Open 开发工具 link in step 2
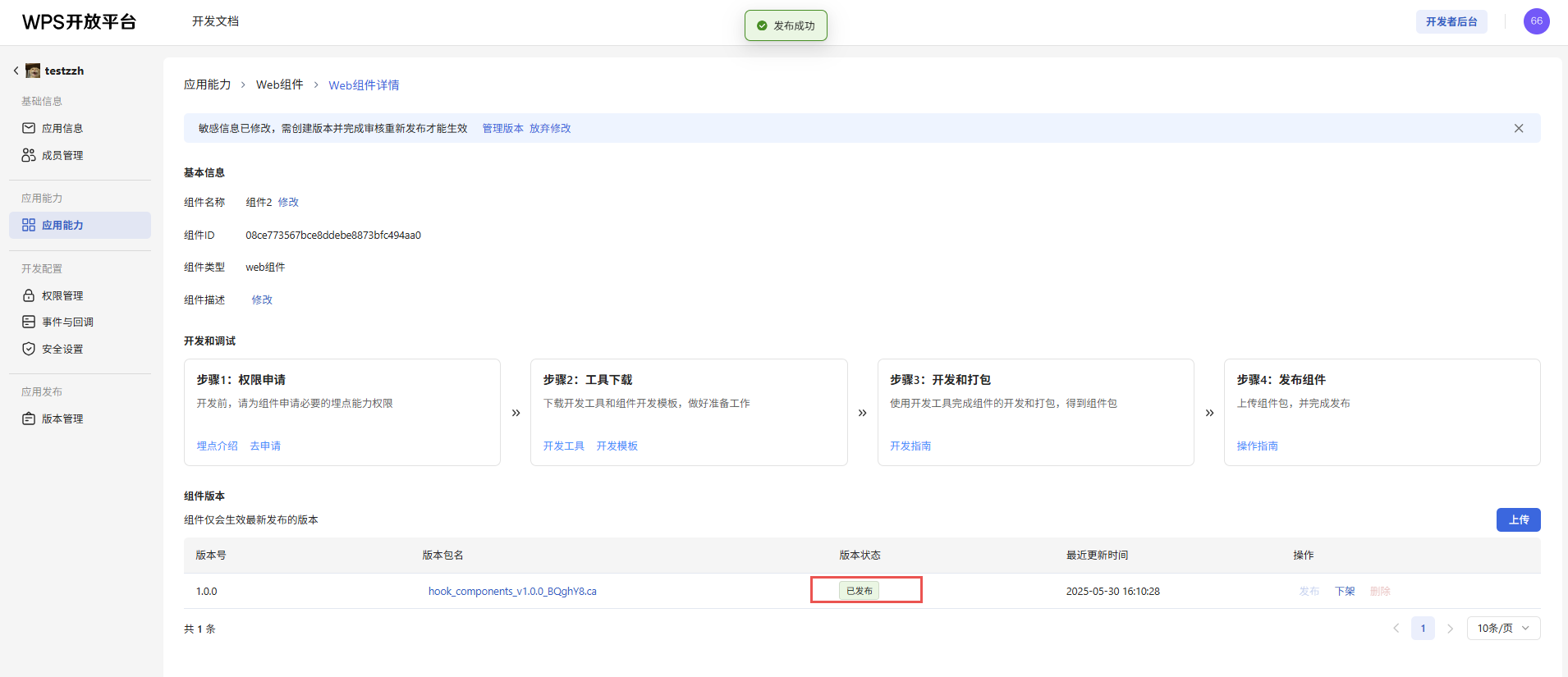The height and width of the screenshot is (677, 1568). coord(564,446)
